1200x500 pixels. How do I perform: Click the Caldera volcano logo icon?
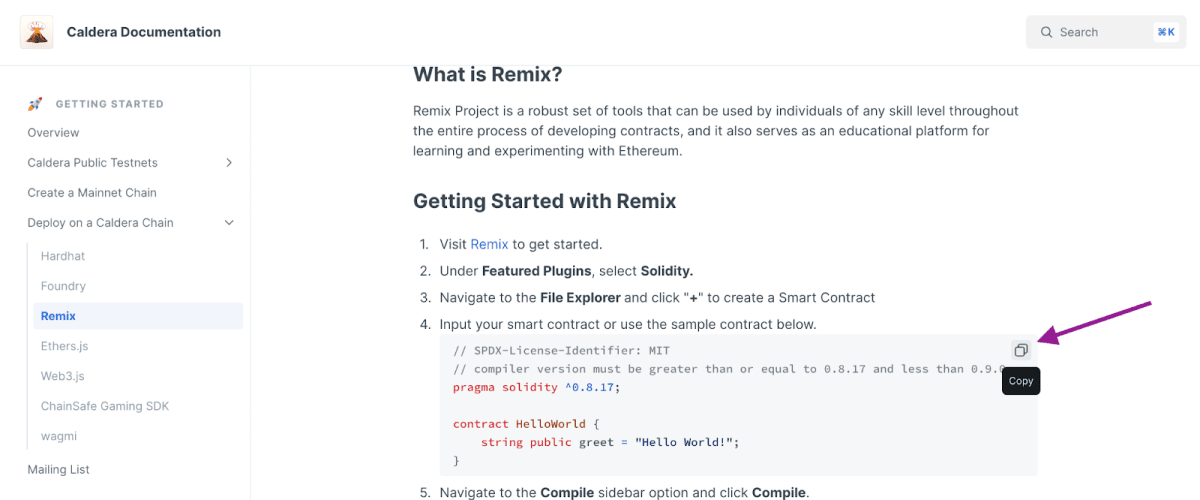coord(37,32)
